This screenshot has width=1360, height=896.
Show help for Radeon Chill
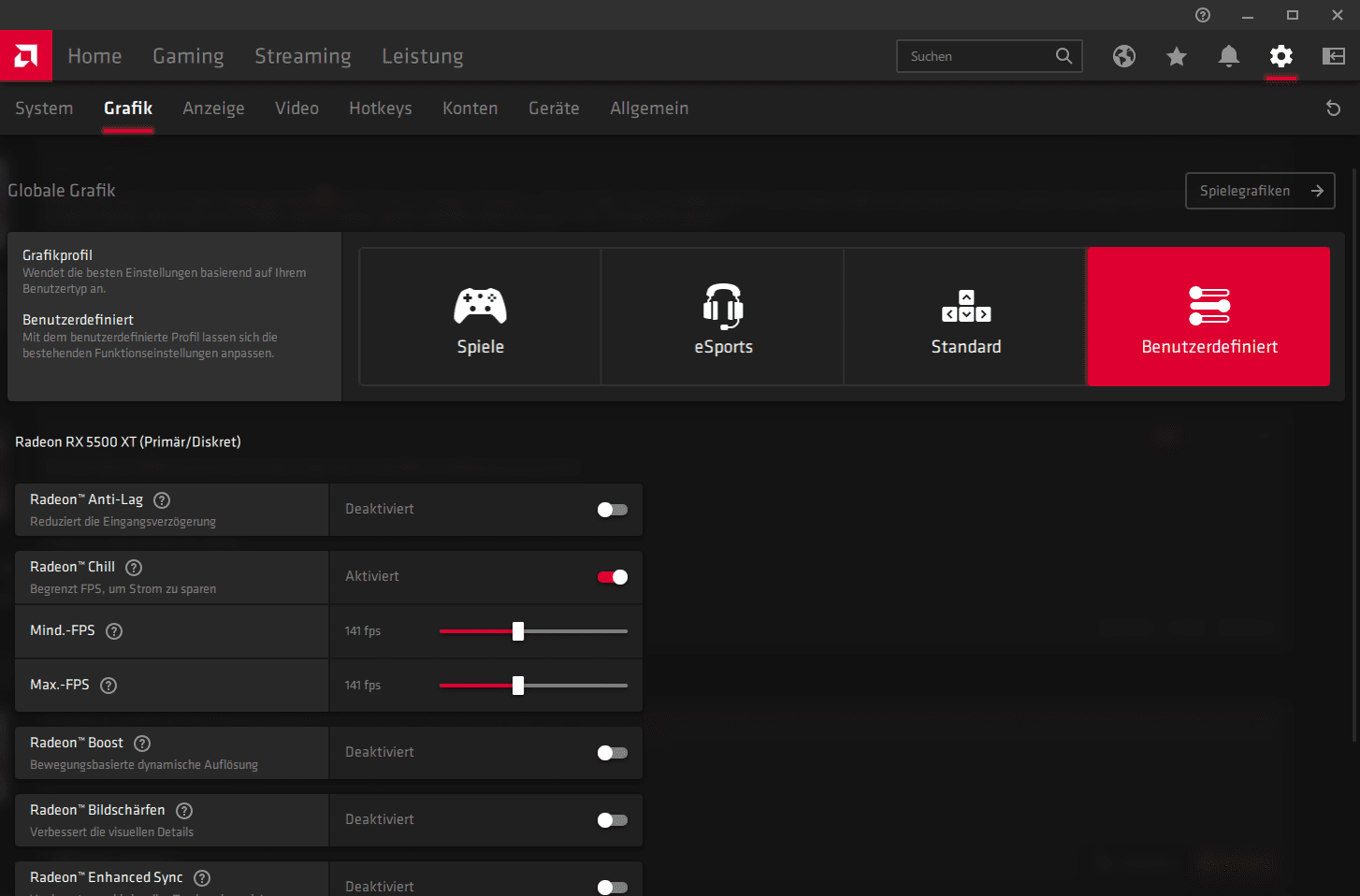point(134,568)
